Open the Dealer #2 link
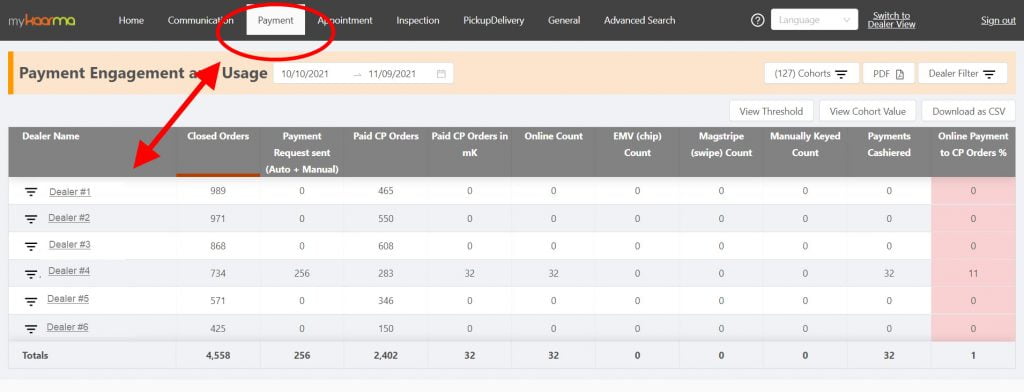Viewport: 1024px width, 392px height. [69, 218]
